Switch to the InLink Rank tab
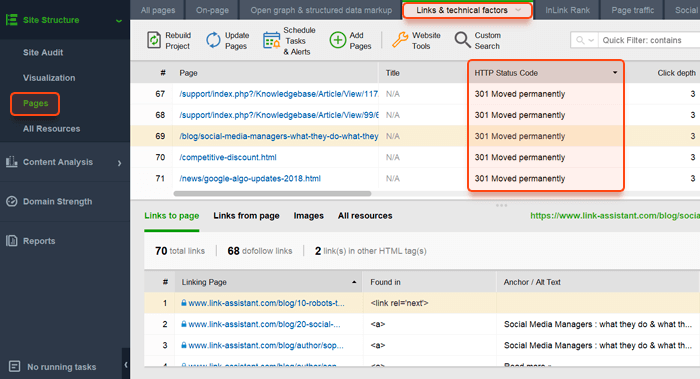Image resolution: width=700 pixels, height=379 pixels. coord(567,10)
